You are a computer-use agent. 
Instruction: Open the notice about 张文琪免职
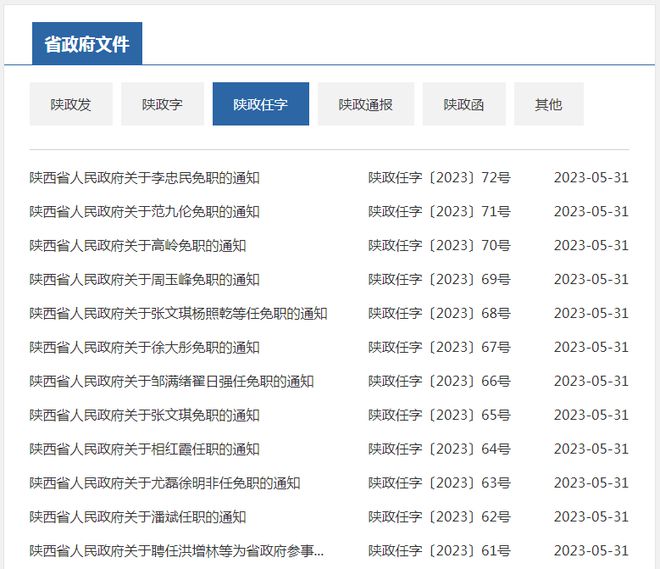click(144, 415)
